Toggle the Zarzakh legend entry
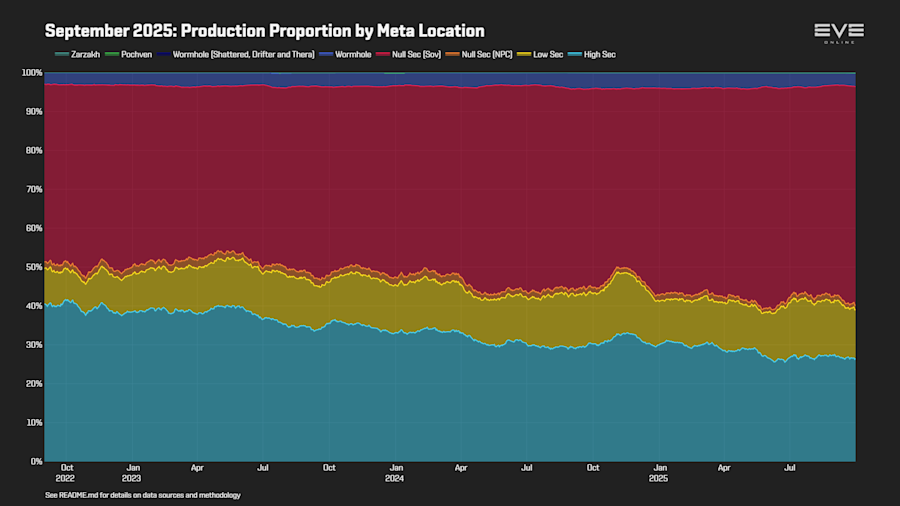 pyautogui.click(x=77, y=55)
